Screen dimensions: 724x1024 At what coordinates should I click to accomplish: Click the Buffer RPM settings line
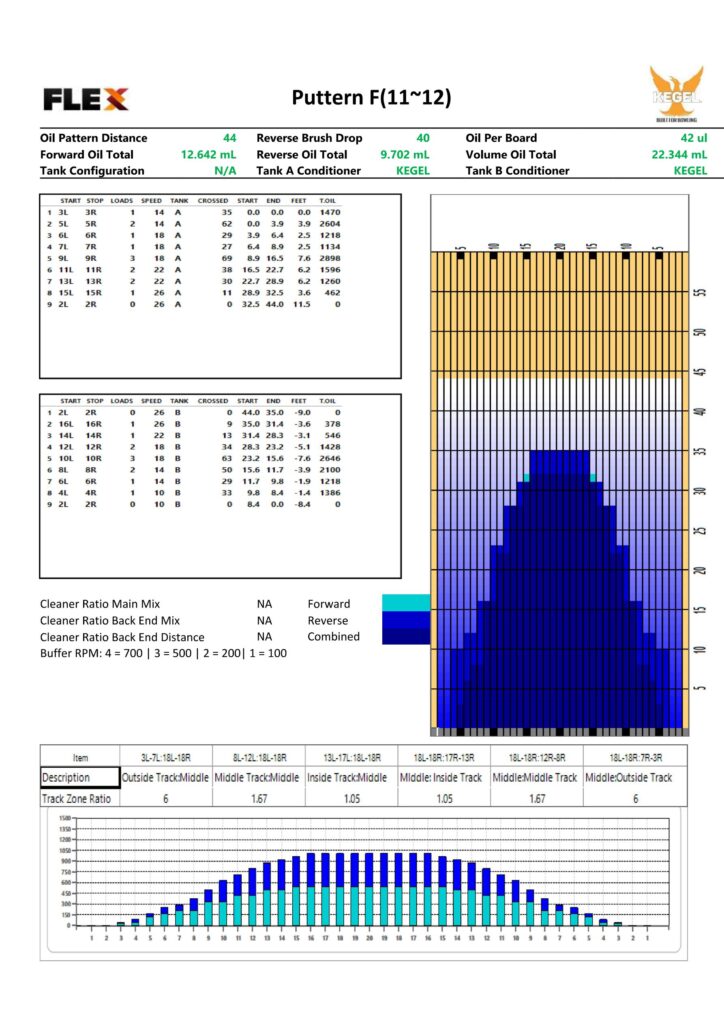coord(163,653)
